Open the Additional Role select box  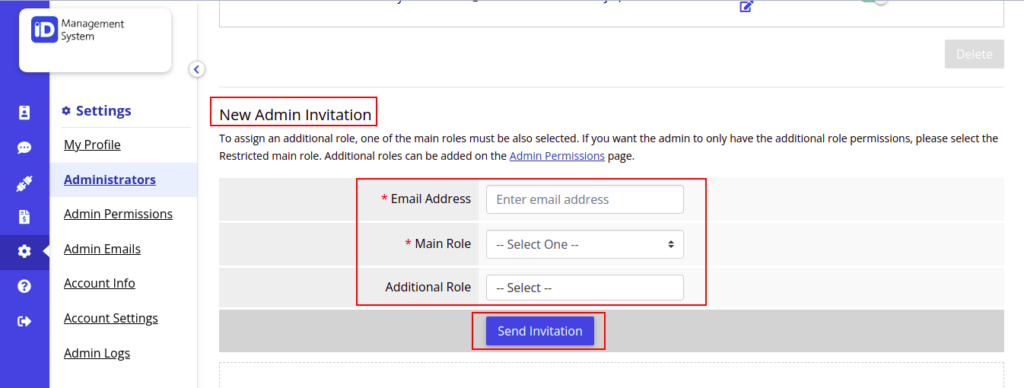point(584,287)
